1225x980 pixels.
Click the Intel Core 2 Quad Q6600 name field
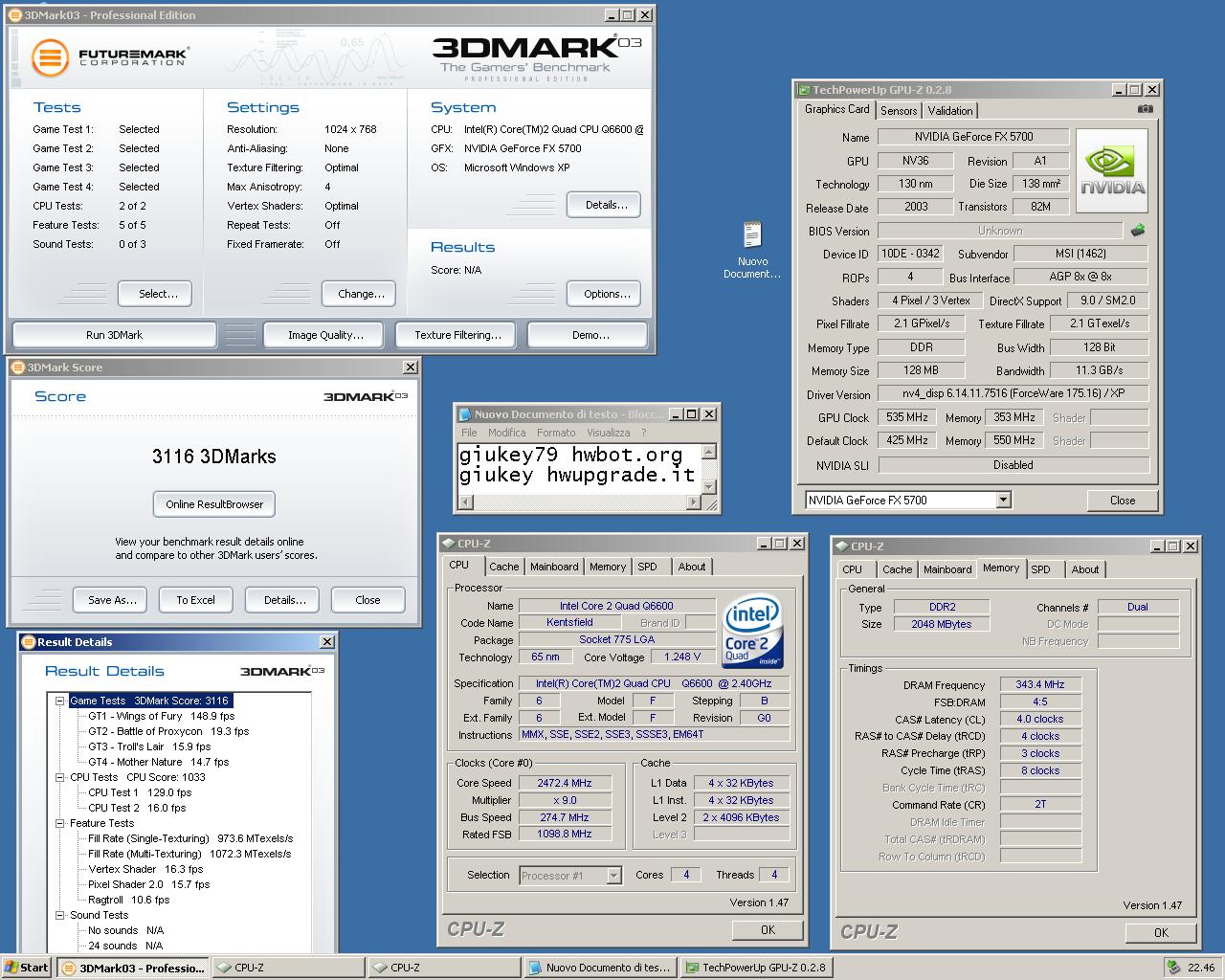tap(616, 606)
